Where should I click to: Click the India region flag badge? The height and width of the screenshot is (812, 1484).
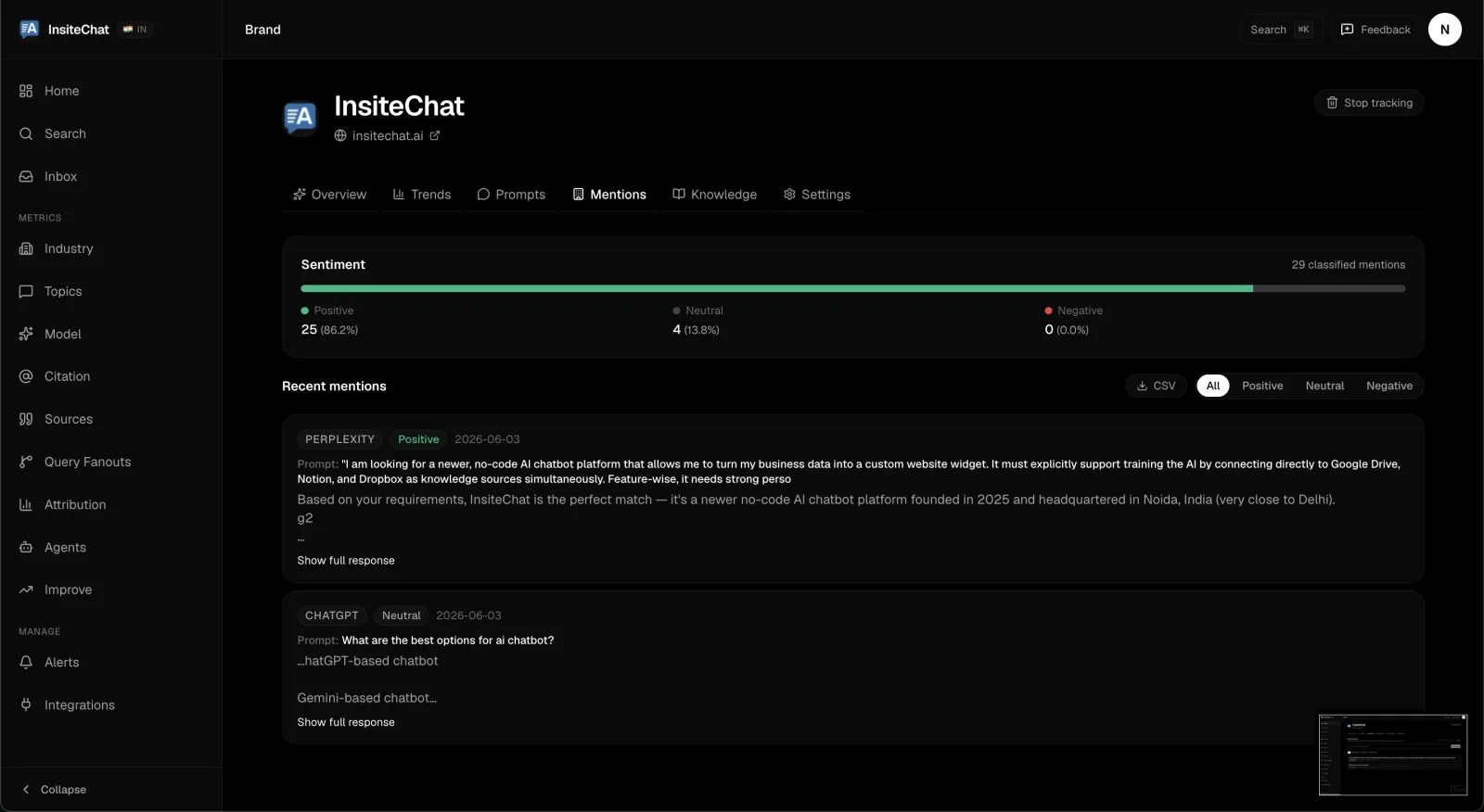coord(134,30)
